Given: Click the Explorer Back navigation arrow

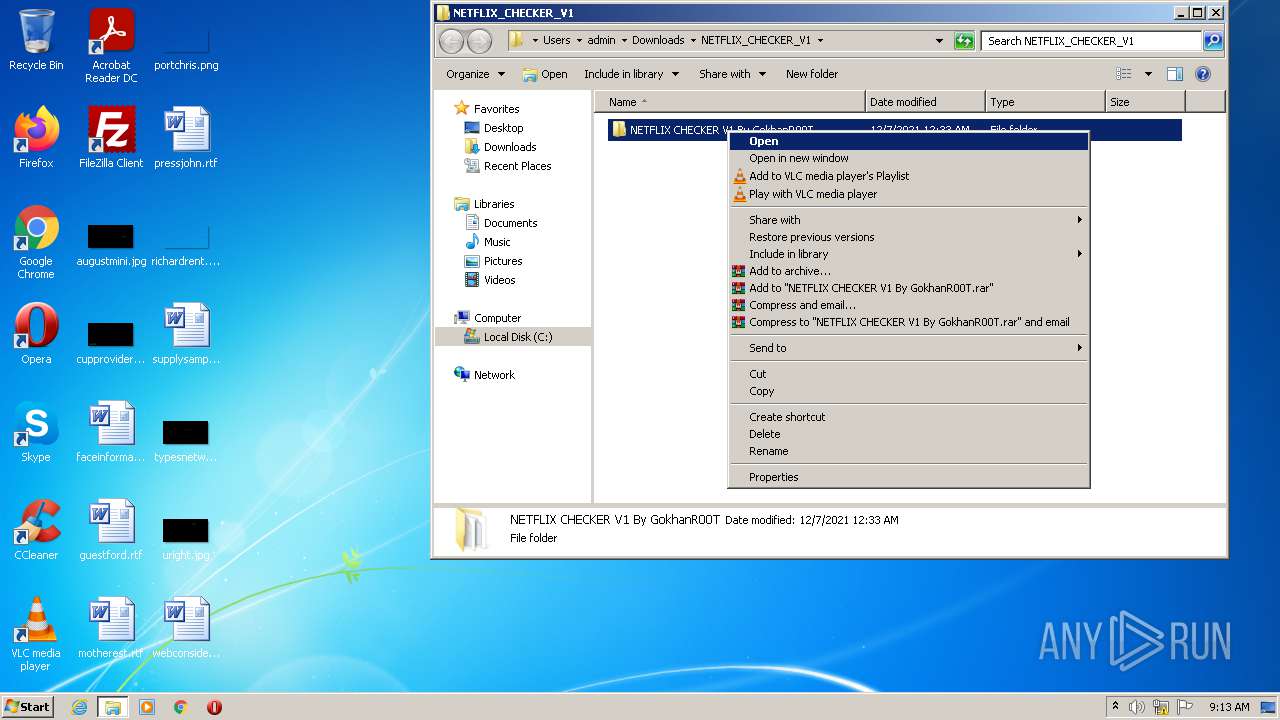Looking at the screenshot, I should tap(452, 41).
